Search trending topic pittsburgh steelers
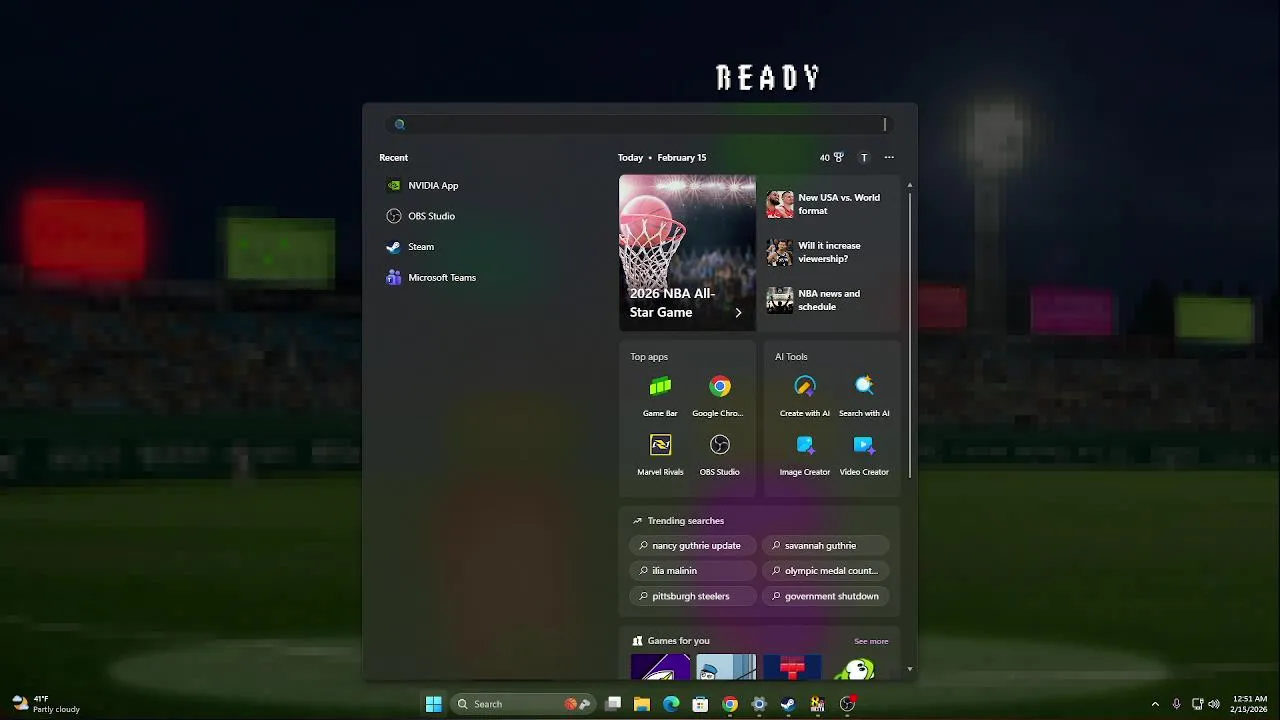The image size is (1280, 720). (x=693, y=596)
